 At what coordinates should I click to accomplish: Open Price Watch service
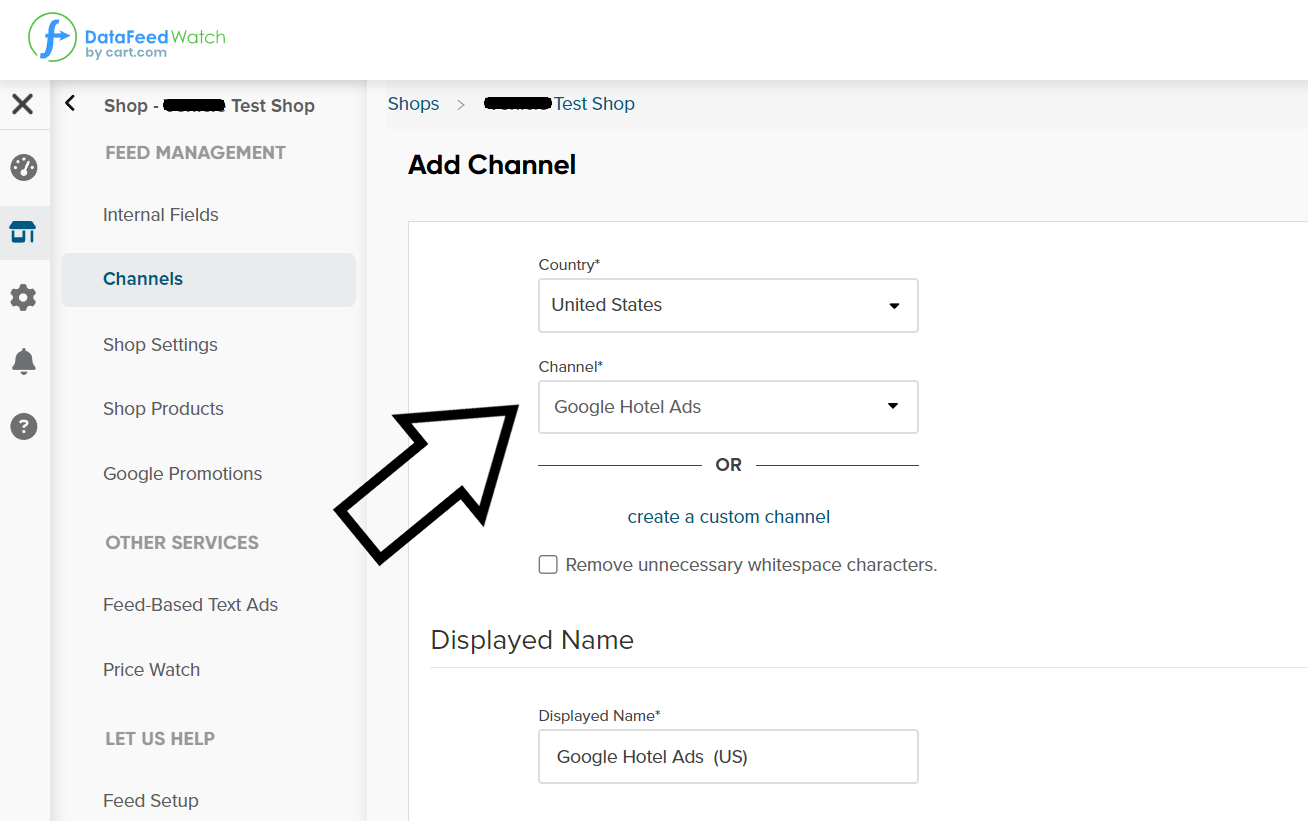tap(151, 670)
